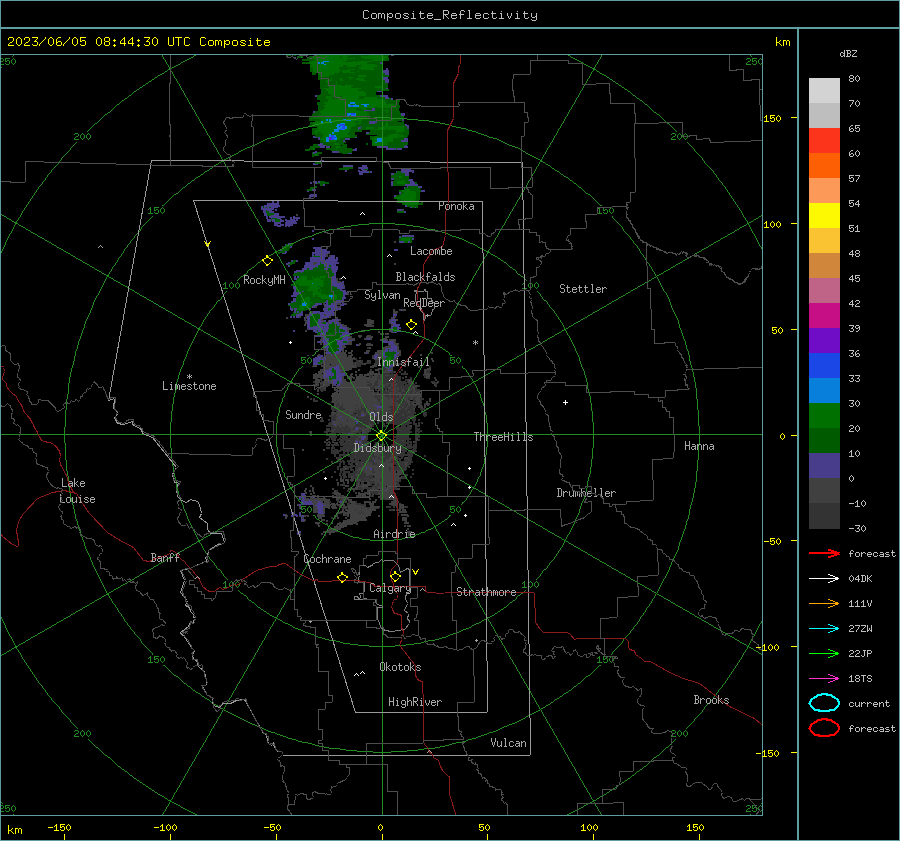Click the Didsbury city label
The image size is (900, 841).
point(377,448)
